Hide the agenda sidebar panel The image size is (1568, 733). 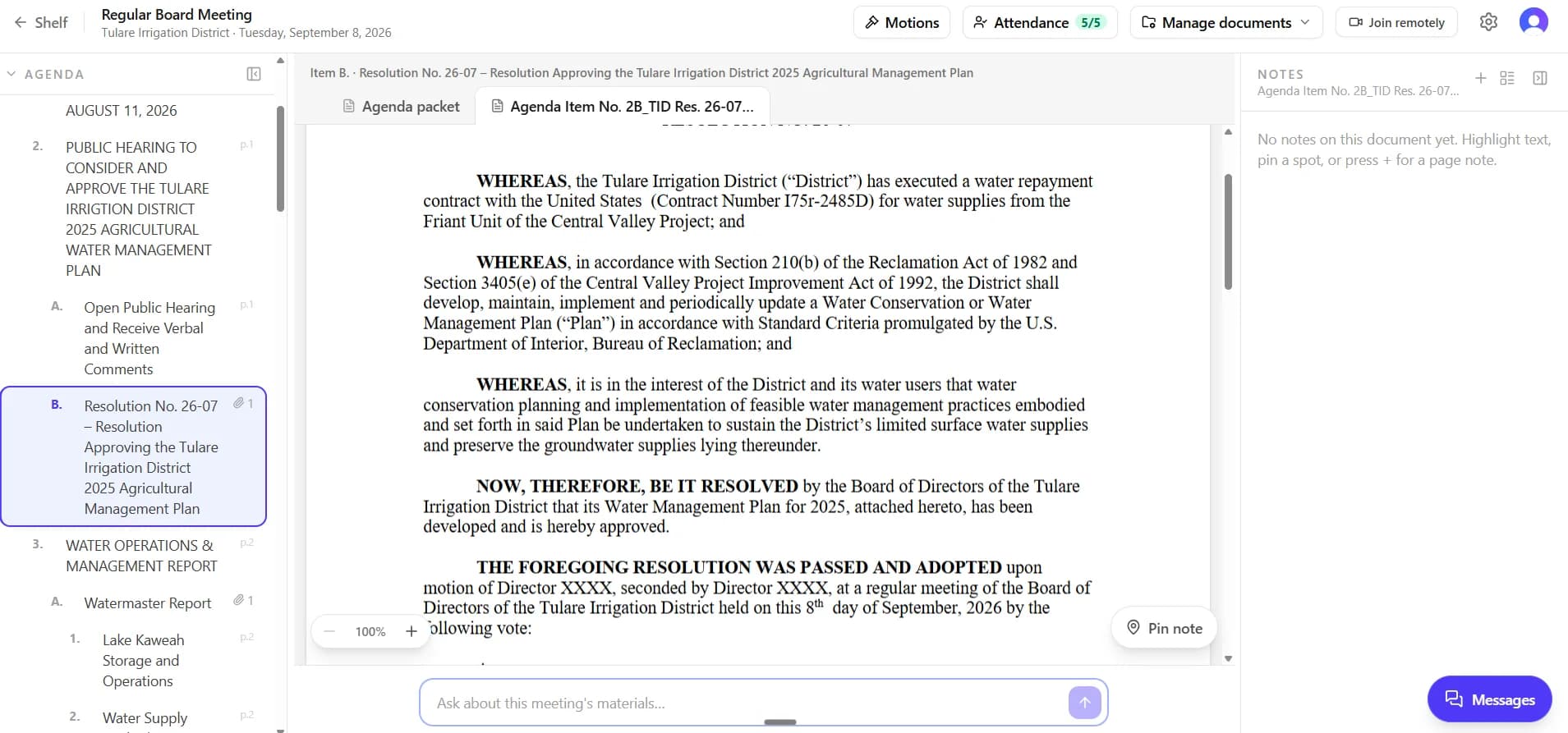tap(254, 74)
